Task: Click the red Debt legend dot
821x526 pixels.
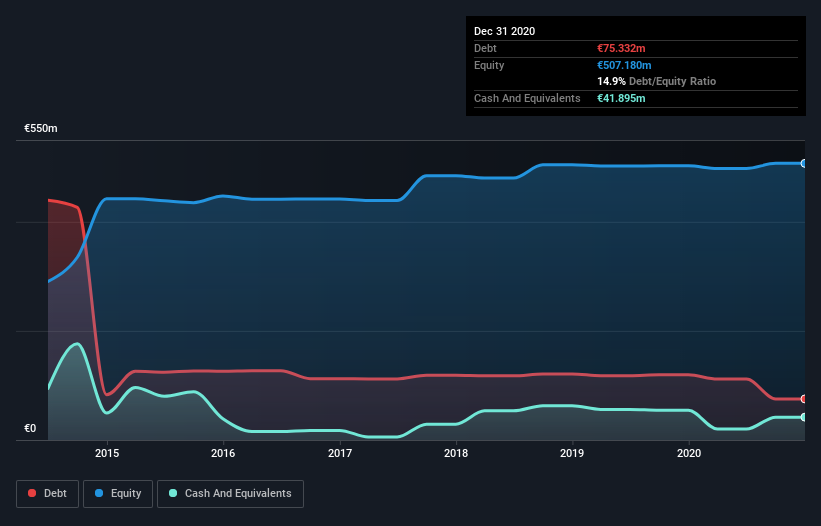Action: tap(32, 493)
